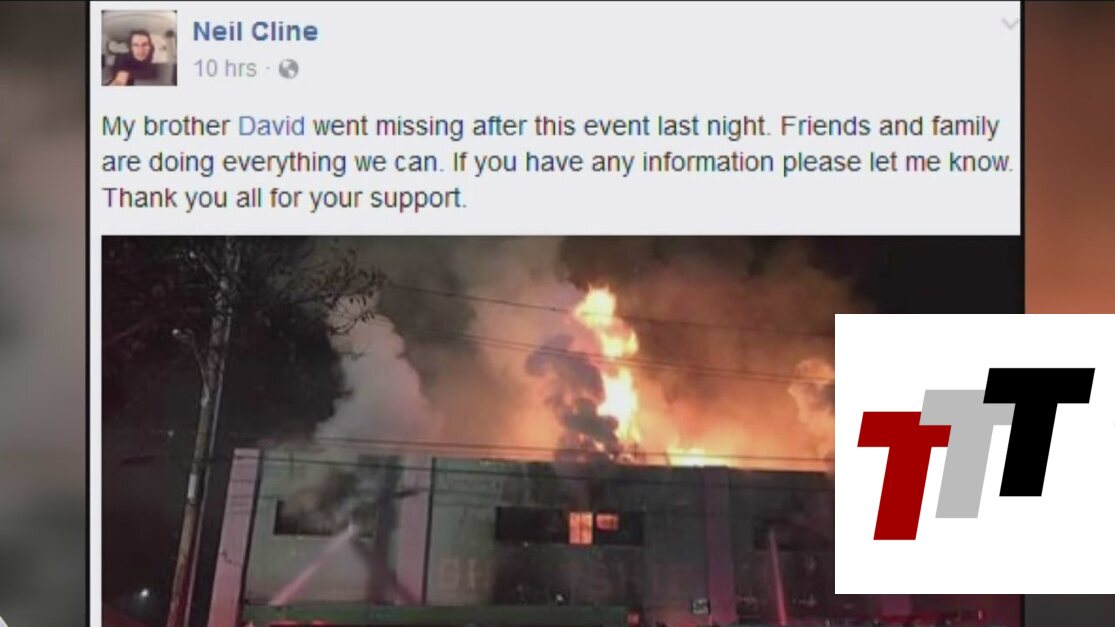Open the 10 hrs timestamp link
1115x627 pixels.
[x=225, y=68]
